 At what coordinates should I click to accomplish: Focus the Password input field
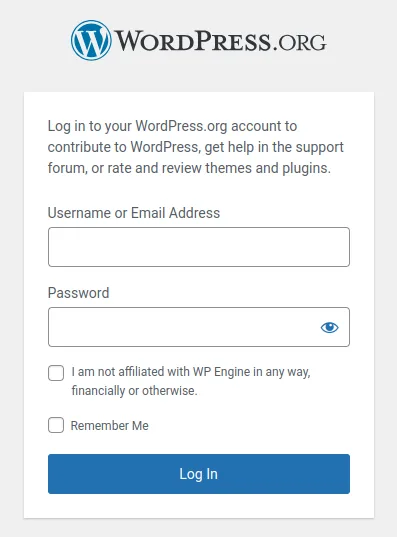tap(199, 327)
